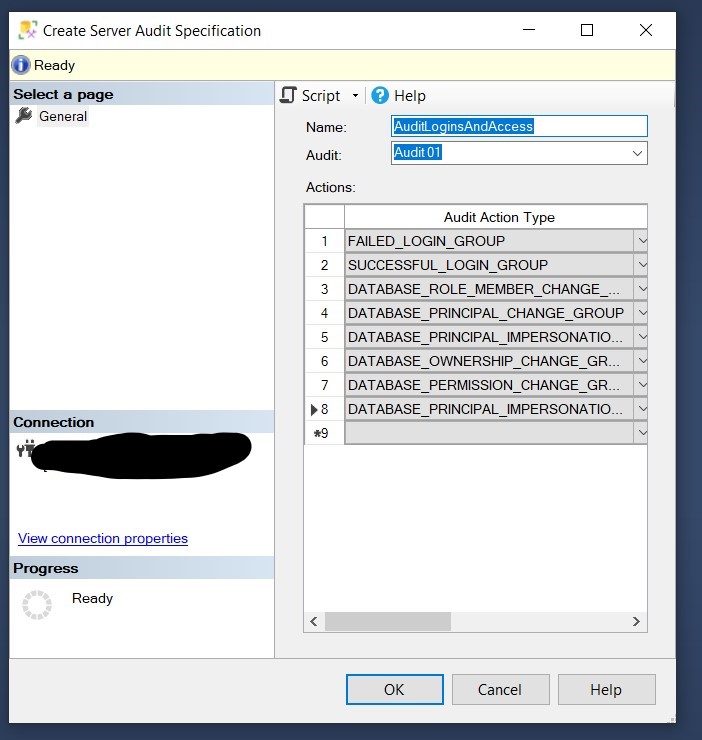702x740 pixels.
Task: Open dropdown in empty new row 9
Action: click(641, 433)
